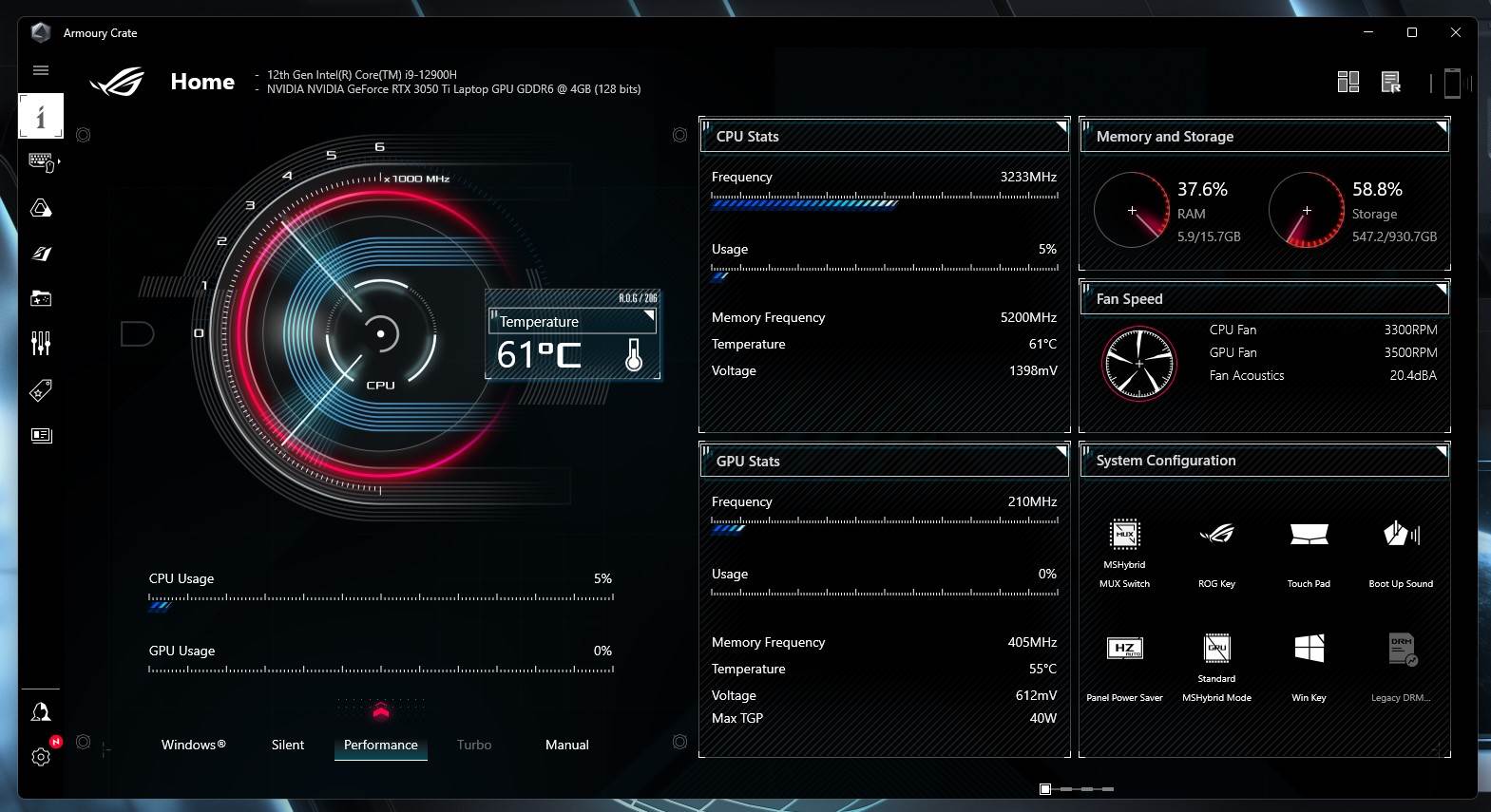Click the dashboard layout icon at top right
This screenshot has width=1491, height=812.
pyautogui.click(x=1348, y=83)
